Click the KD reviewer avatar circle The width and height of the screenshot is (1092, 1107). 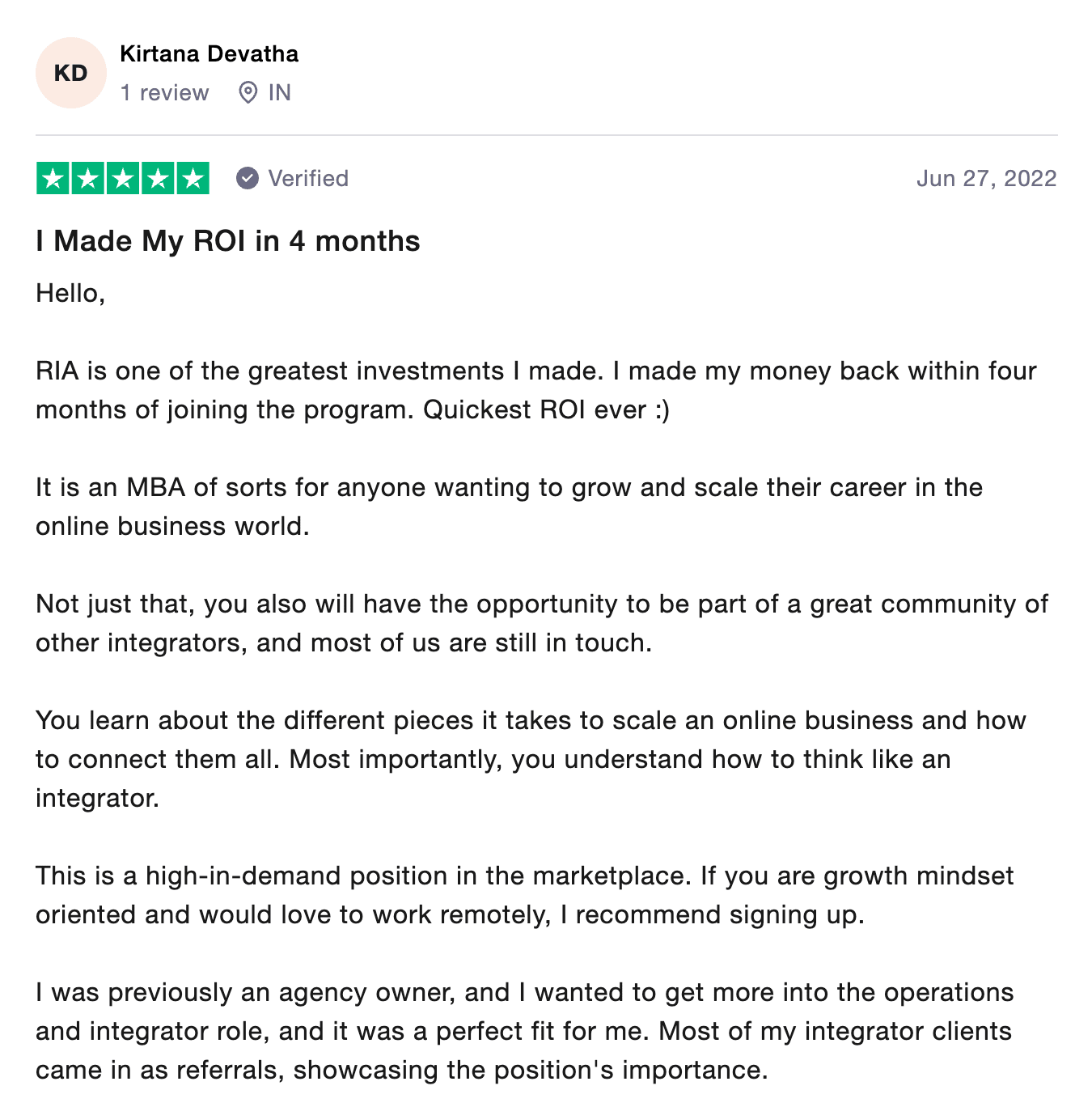71,73
